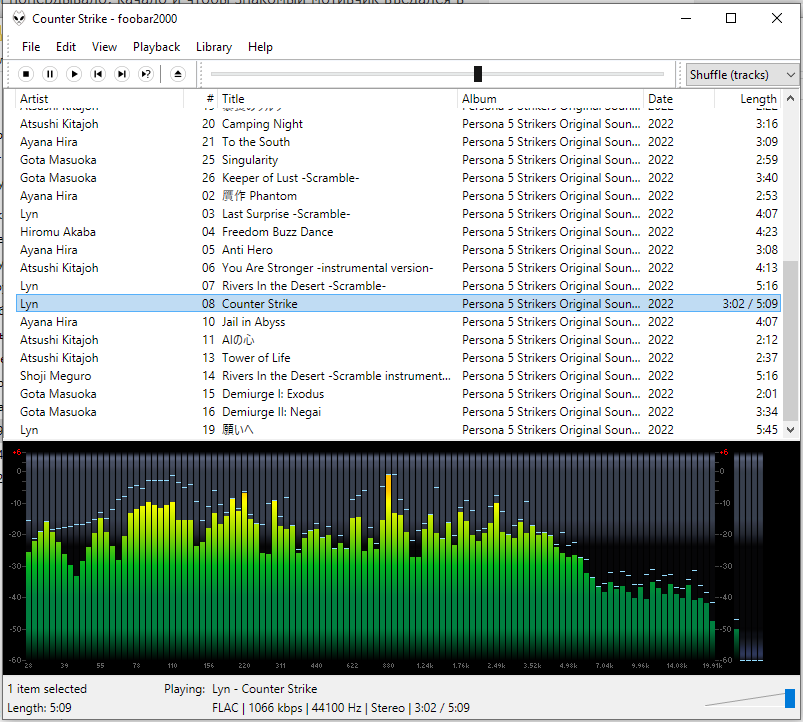Sort playlist by Album column header
The width and height of the screenshot is (803, 722).
tap(551, 99)
